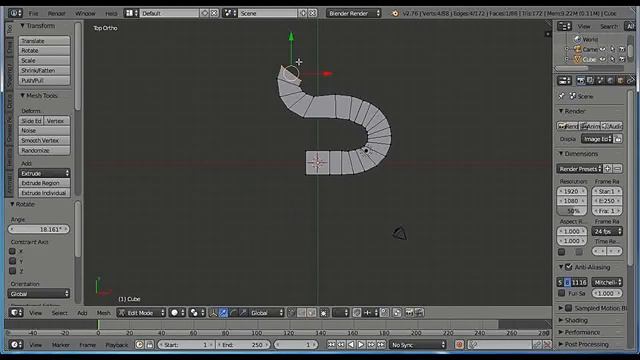Click the Scale tool button
640x360 pixels.
coord(44,60)
